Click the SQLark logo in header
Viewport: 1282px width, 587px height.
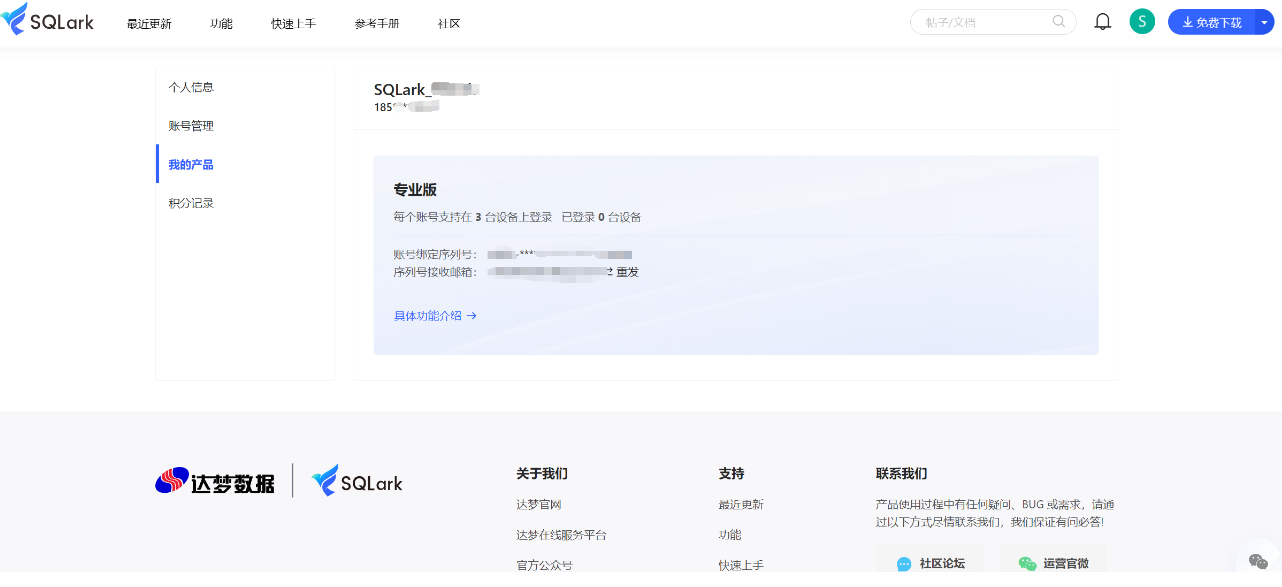(48, 21)
